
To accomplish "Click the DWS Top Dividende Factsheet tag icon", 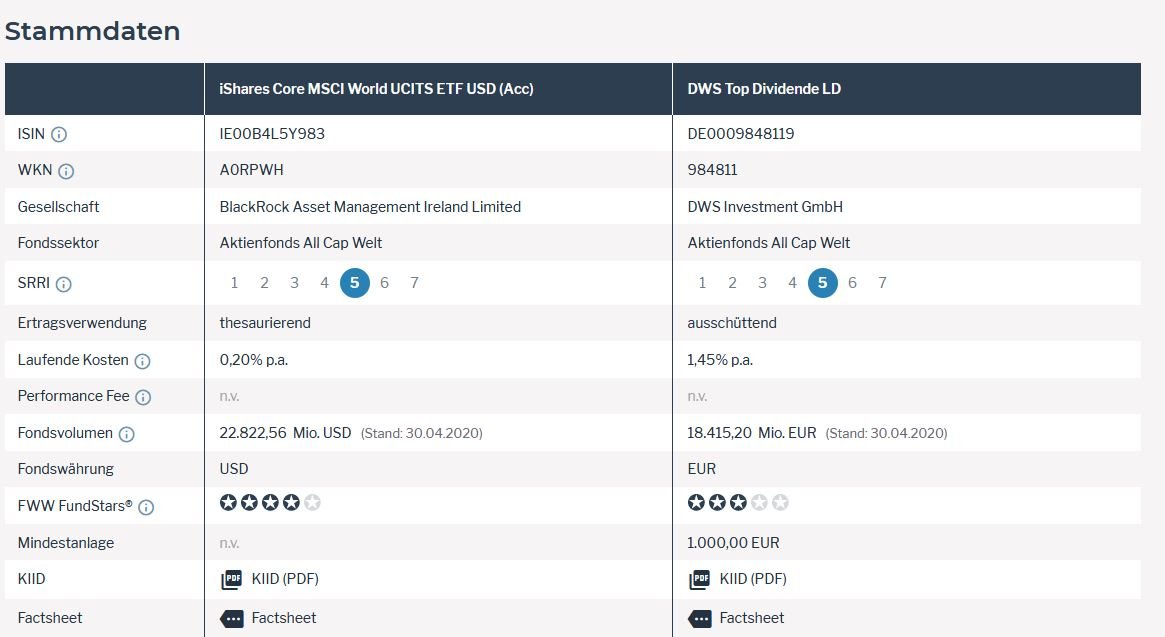I will [699, 618].
